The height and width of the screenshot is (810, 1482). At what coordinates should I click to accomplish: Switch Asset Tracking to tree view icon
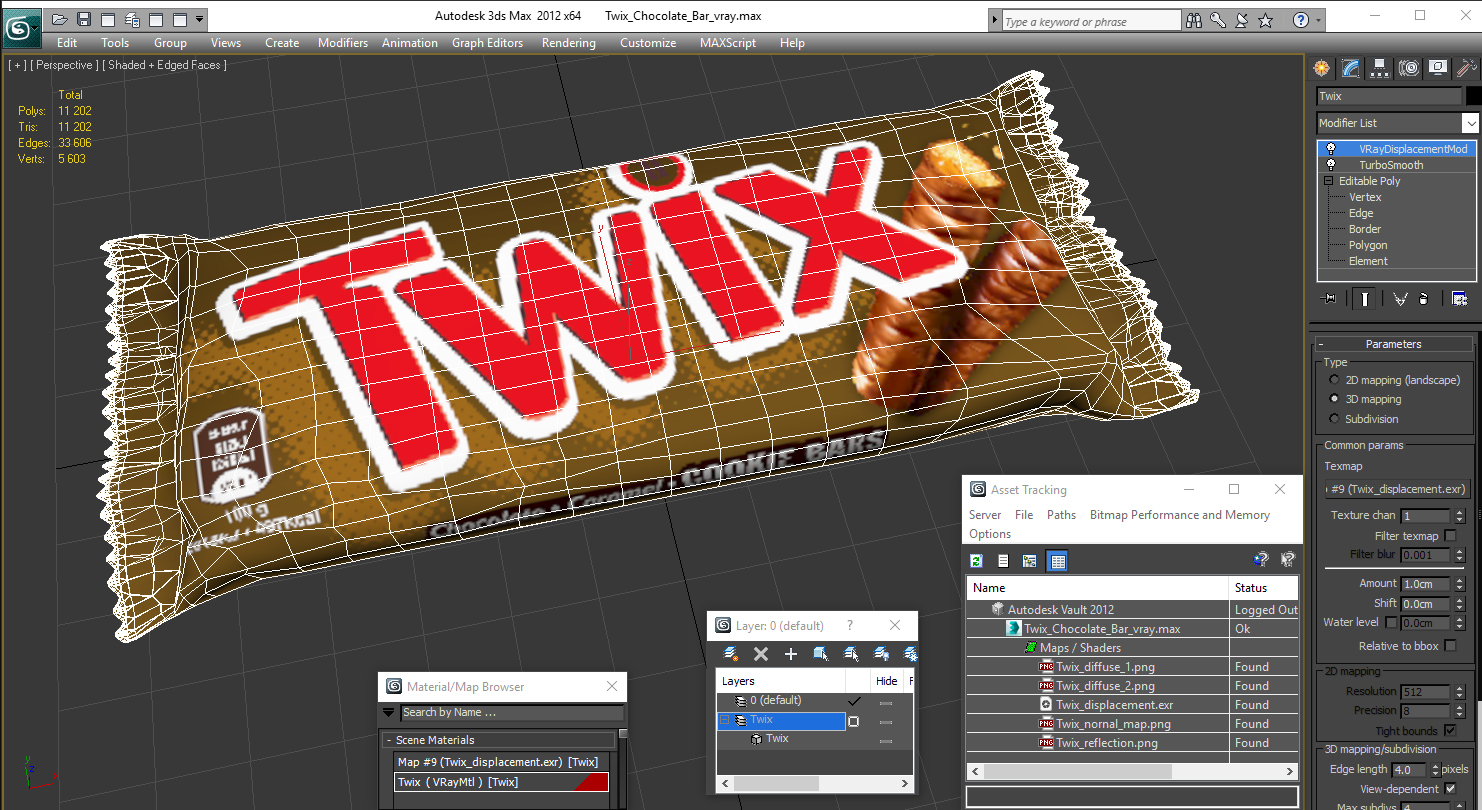[x=1029, y=561]
